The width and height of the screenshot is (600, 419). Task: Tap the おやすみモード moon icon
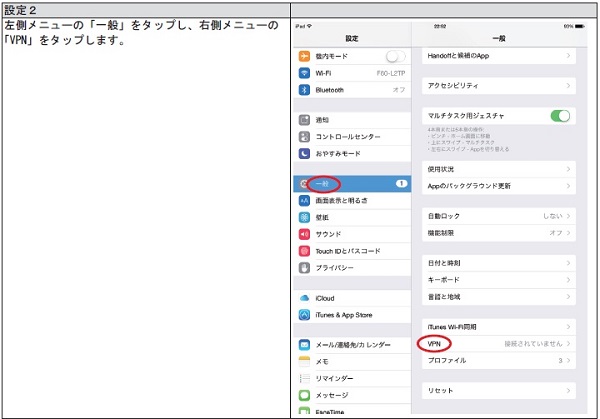point(305,153)
